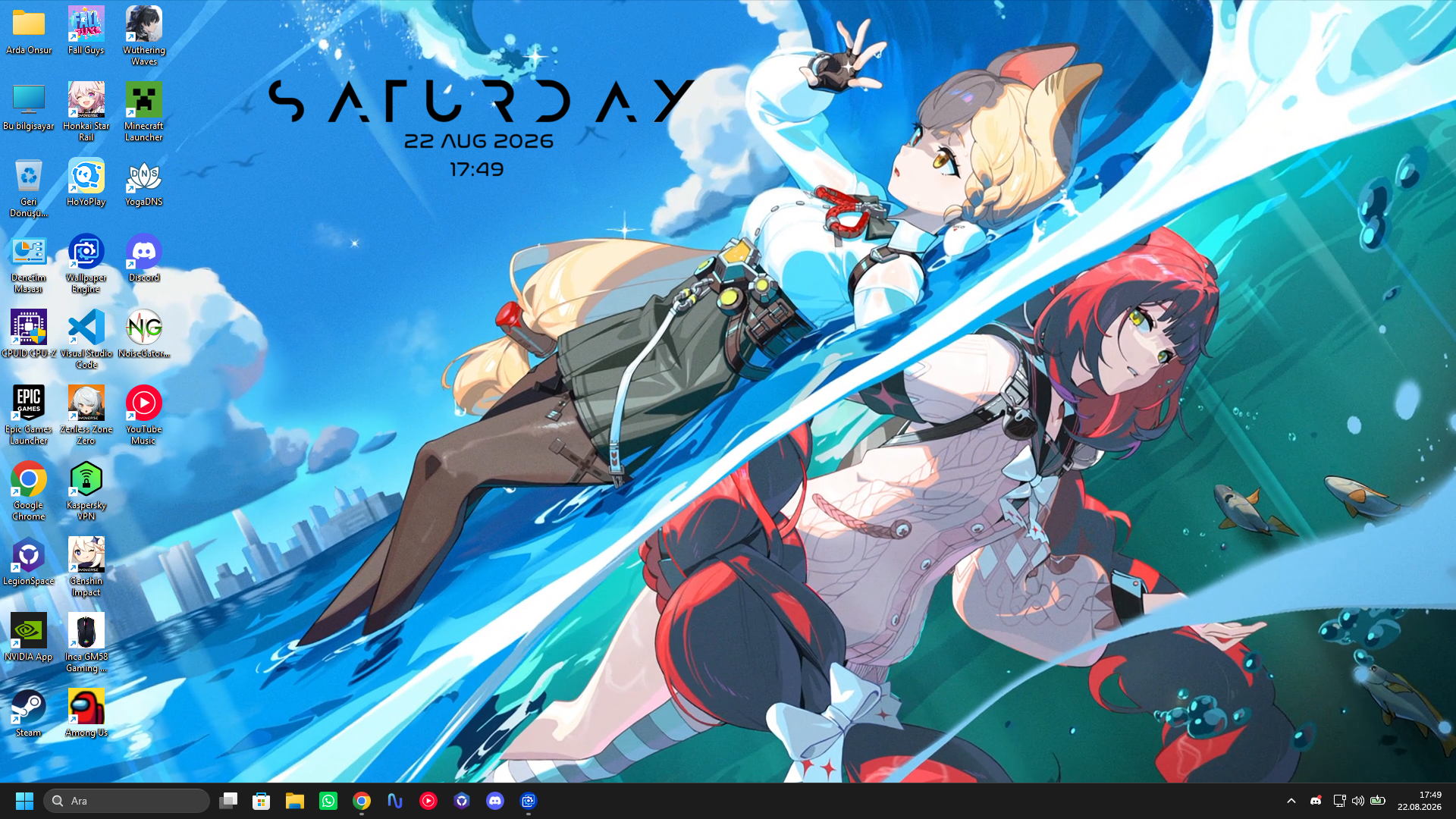Open the blue wave app in taskbar
Screen dimensions: 1456x819
pyautogui.click(x=395, y=801)
